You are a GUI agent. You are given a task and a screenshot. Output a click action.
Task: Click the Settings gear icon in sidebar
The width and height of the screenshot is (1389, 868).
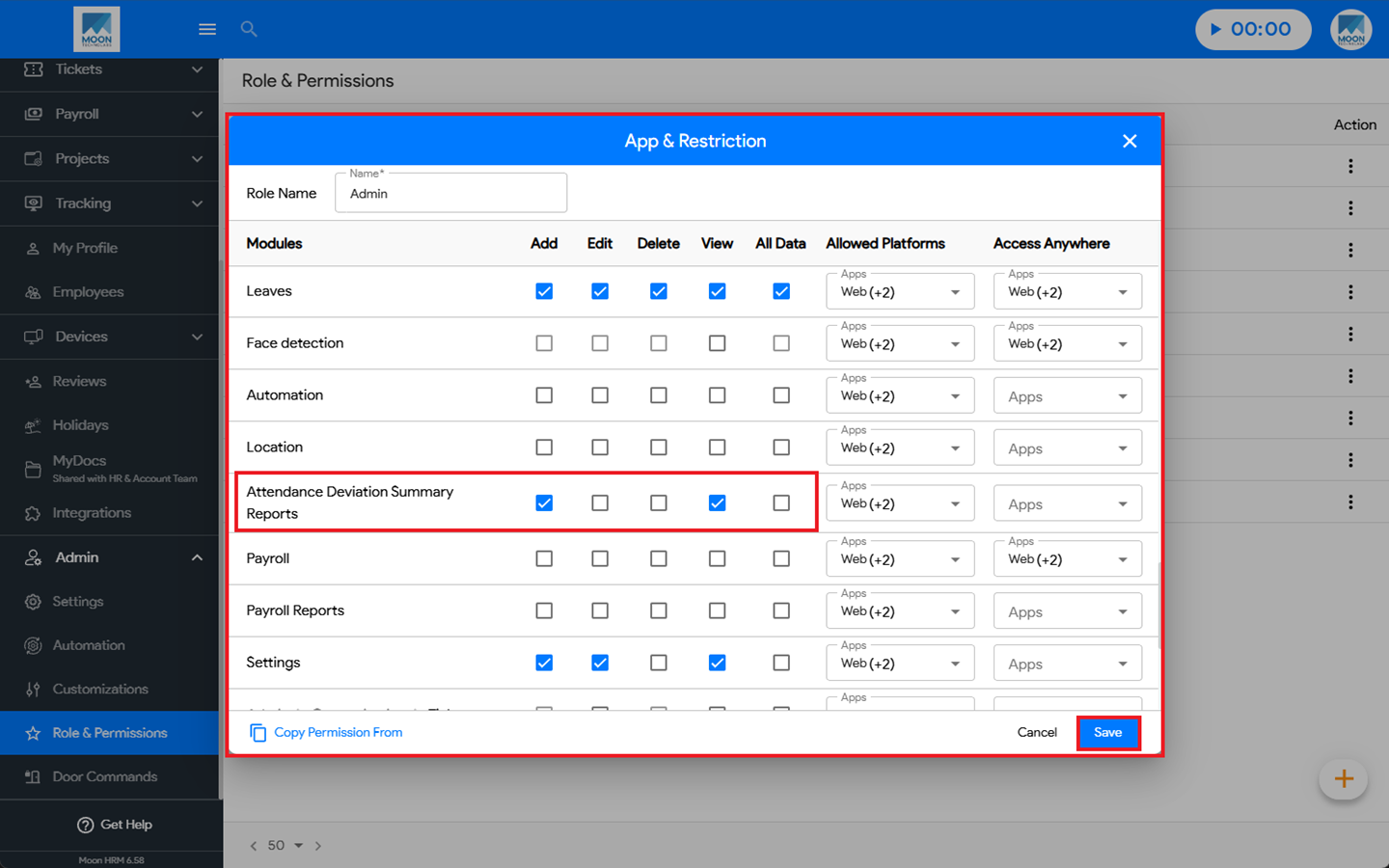click(33, 602)
